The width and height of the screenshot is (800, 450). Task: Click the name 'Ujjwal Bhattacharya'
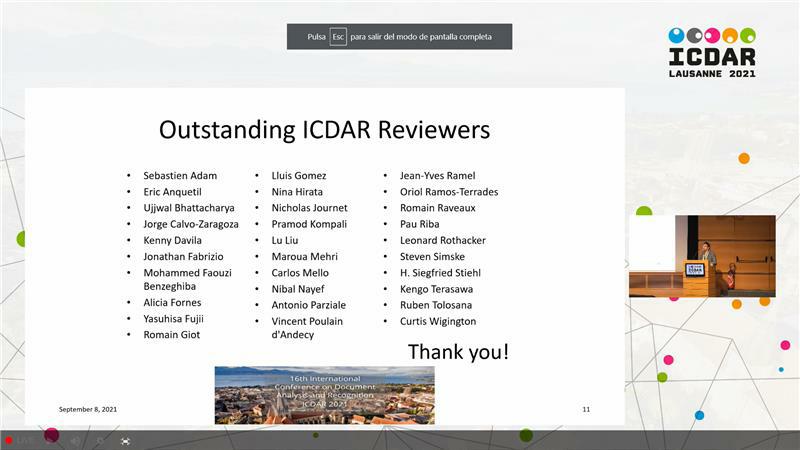pyautogui.click(x=189, y=208)
